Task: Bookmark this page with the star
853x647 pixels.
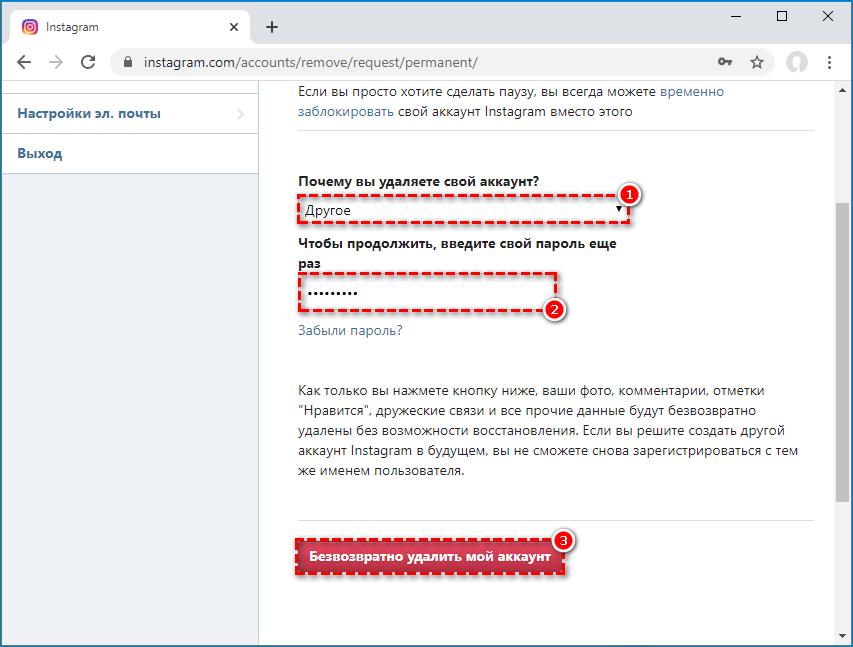Action: click(x=757, y=62)
